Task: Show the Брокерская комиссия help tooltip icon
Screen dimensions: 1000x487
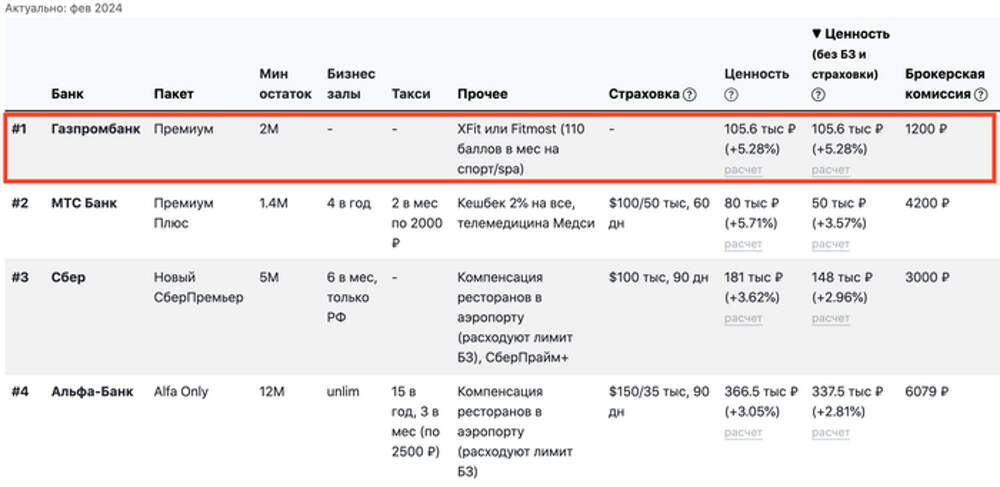Action: [980, 94]
